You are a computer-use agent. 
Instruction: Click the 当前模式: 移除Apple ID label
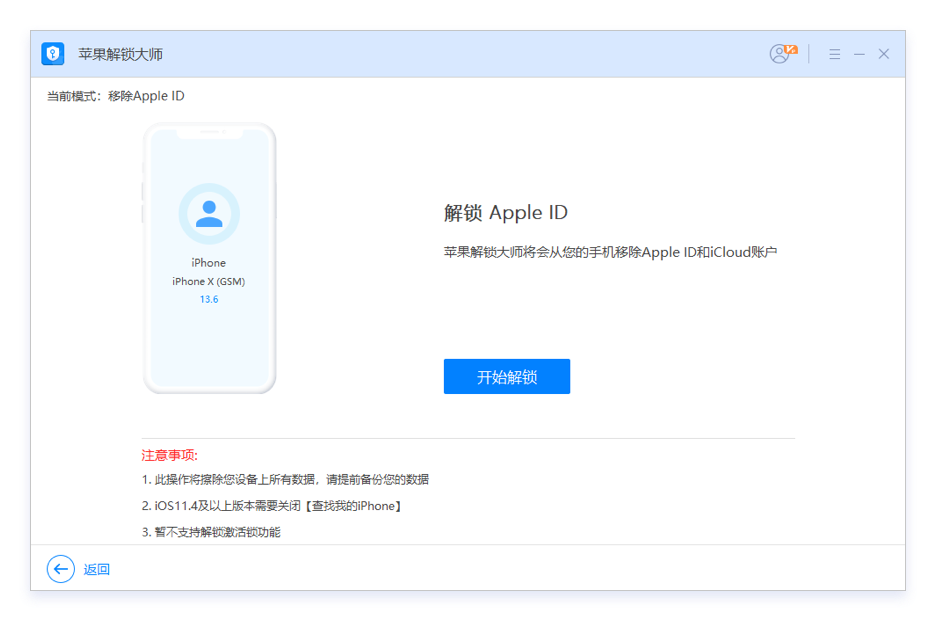click(x=116, y=96)
